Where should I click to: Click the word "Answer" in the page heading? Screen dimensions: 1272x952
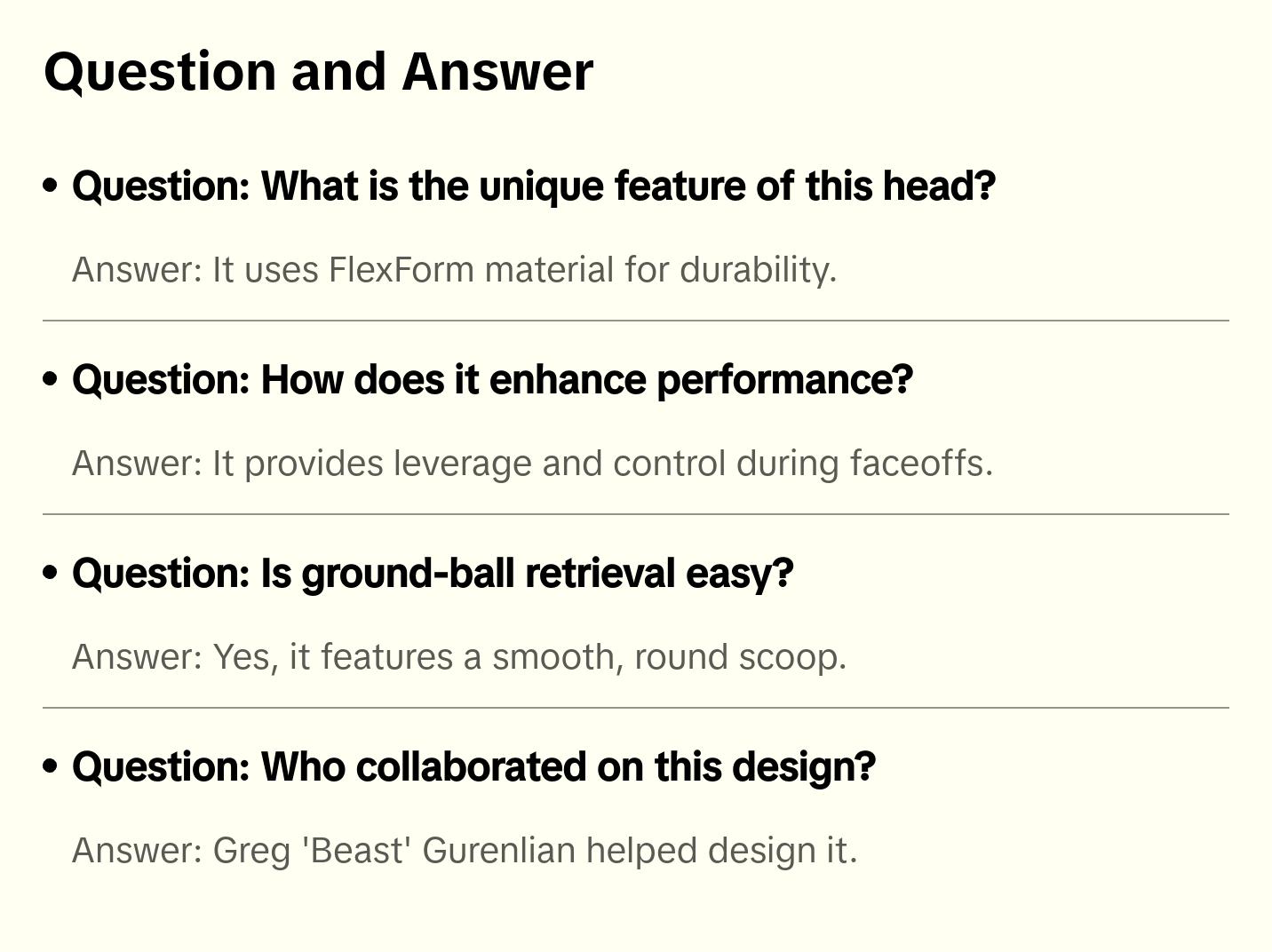(x=497, y=72)
